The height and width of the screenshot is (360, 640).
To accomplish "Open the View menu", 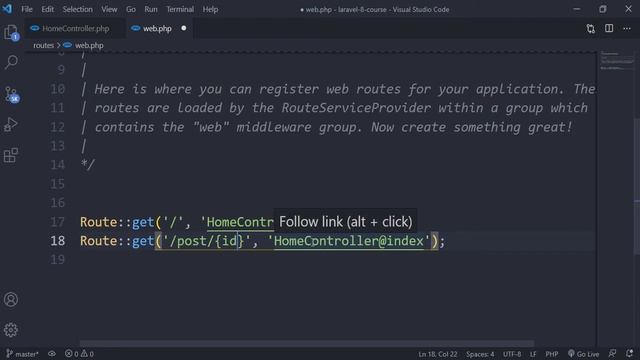I will coord(109,9).
